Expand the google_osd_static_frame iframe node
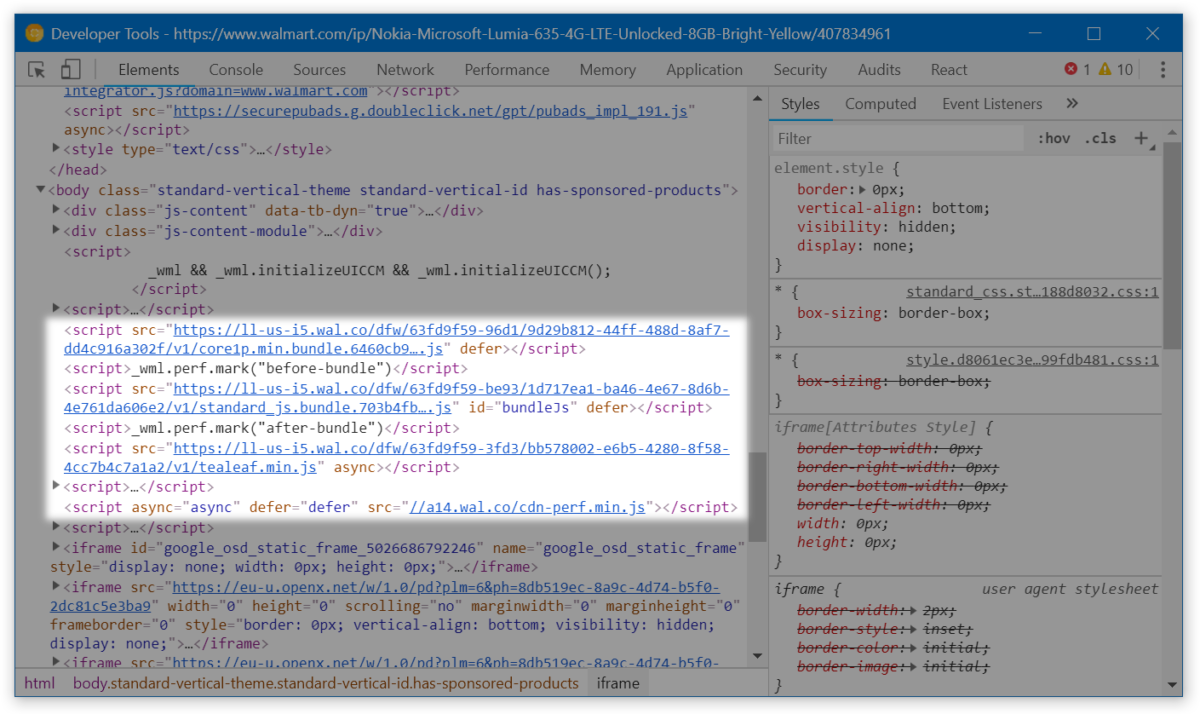 (x=55, y=547)
